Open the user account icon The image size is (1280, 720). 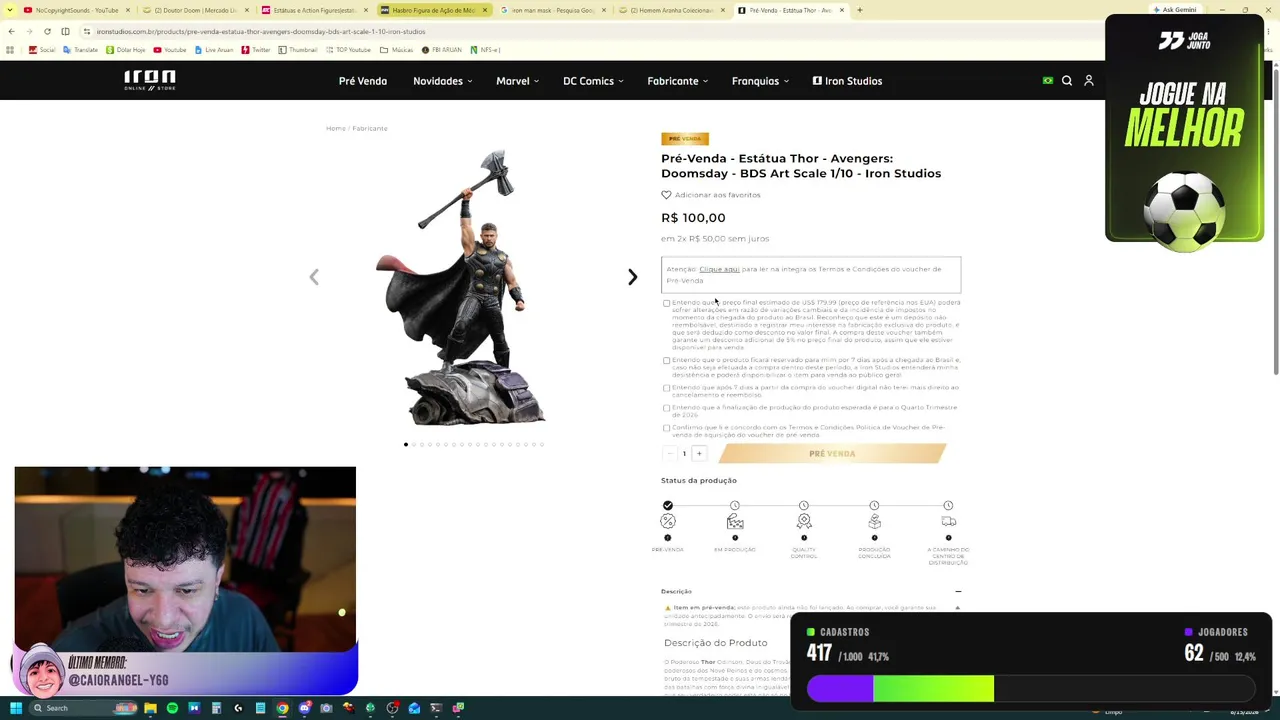click(x=1089, y=81)
